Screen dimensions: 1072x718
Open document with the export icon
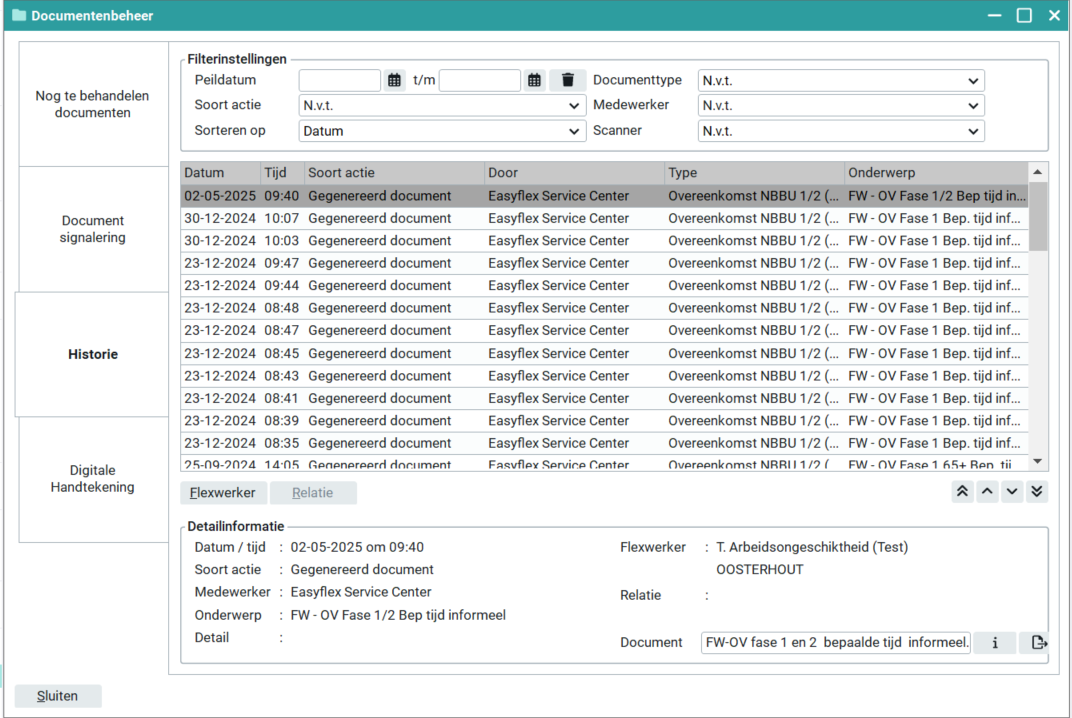(1038, 643)
